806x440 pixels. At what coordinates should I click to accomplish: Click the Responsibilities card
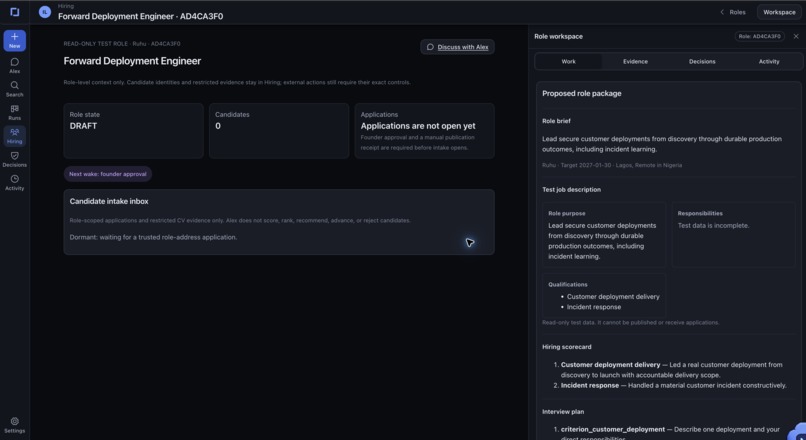(734, 234)
